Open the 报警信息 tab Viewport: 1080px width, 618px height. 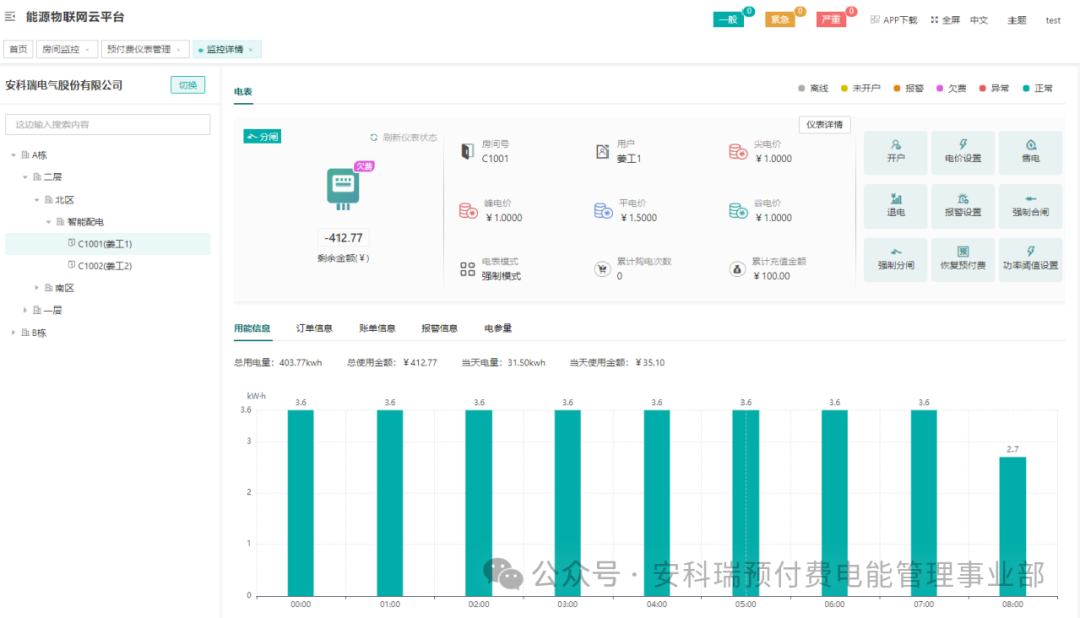click(439, 328)
